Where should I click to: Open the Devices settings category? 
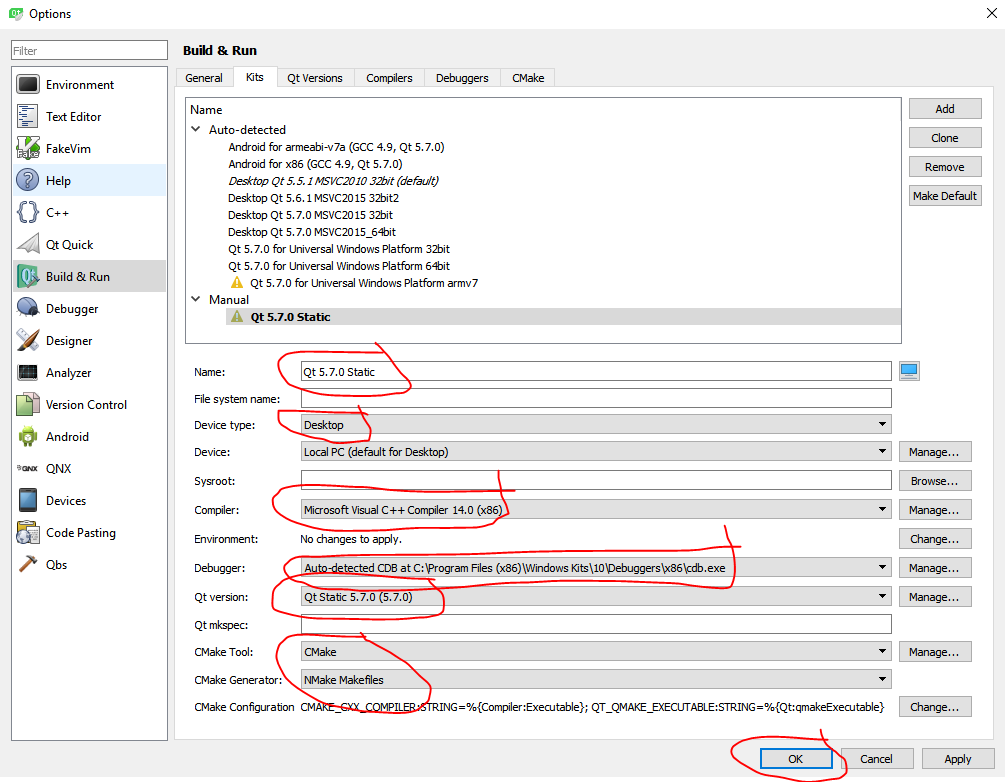[x=89, y=501]
